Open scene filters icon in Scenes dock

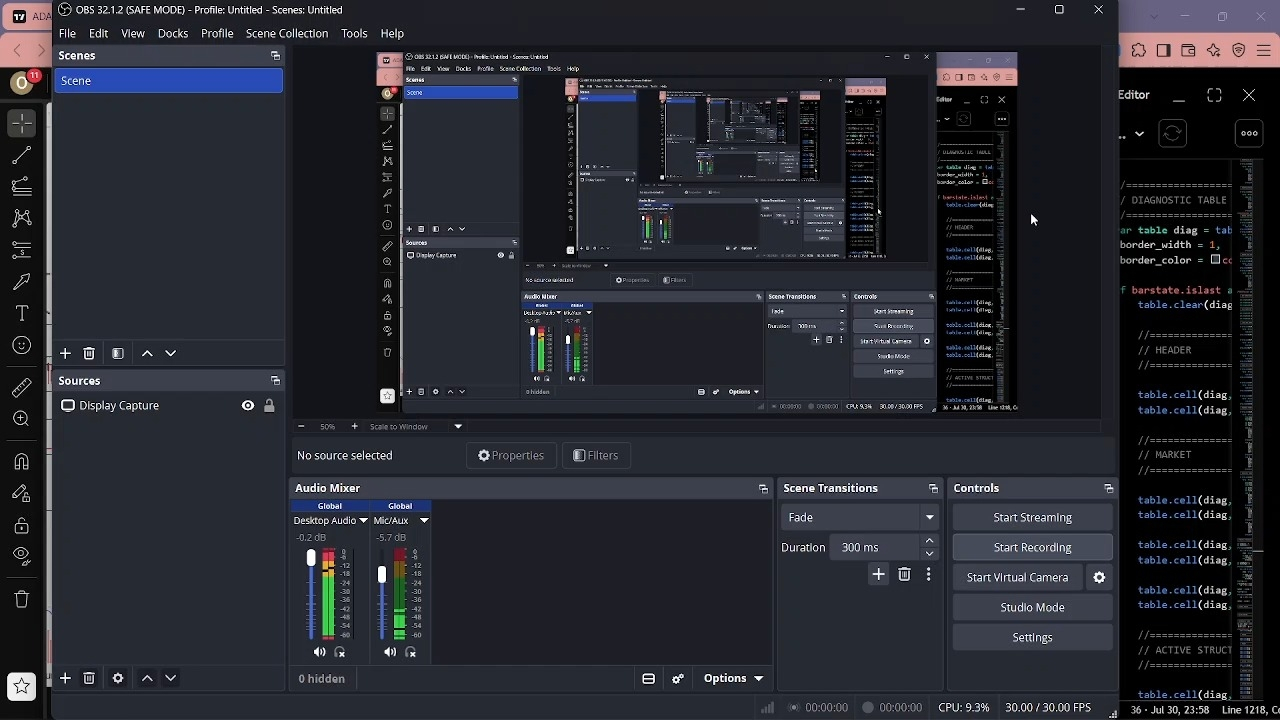[x=118, y=353]
